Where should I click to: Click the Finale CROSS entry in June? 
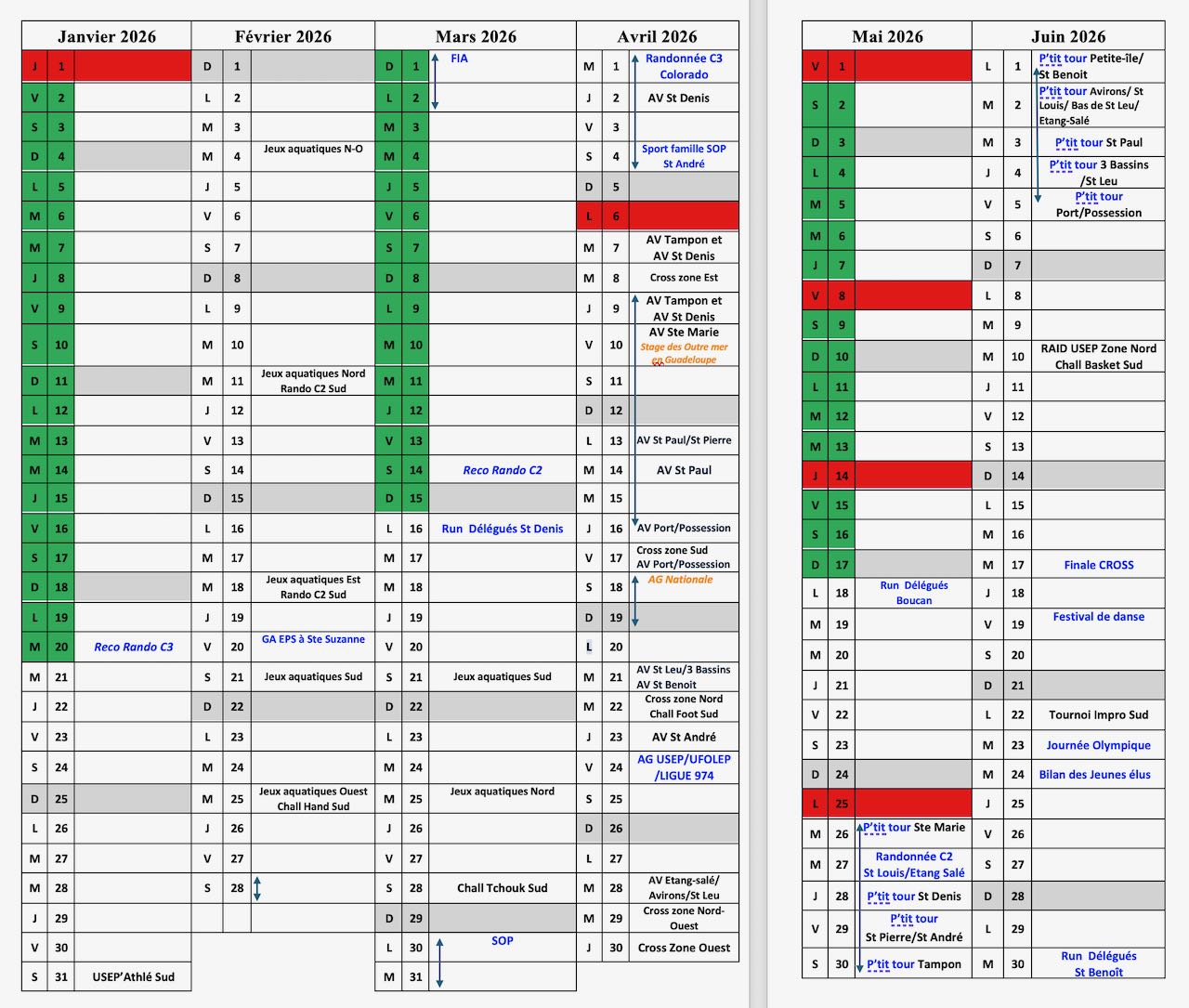[1098, 565]
